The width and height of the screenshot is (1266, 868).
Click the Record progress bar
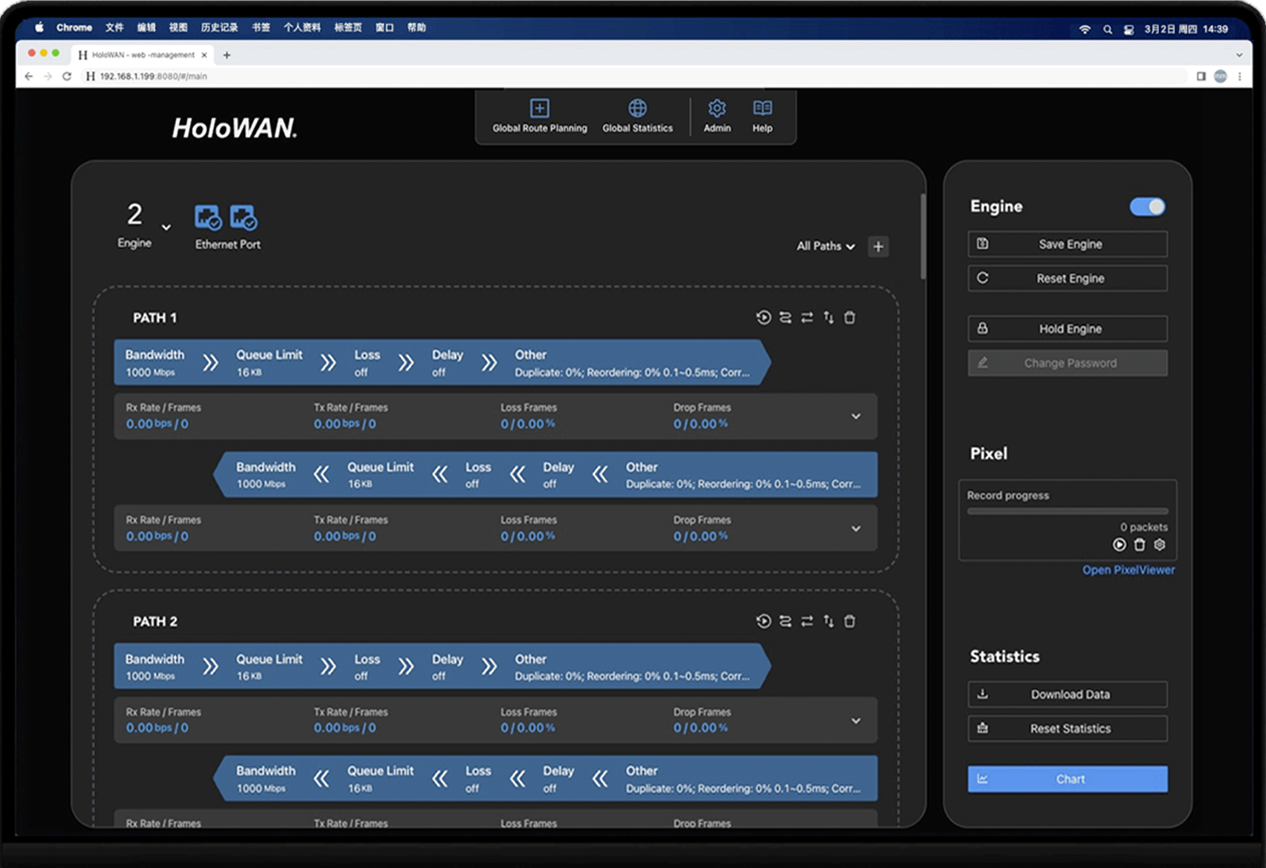pyautogui.click(x=1067, y=511)
